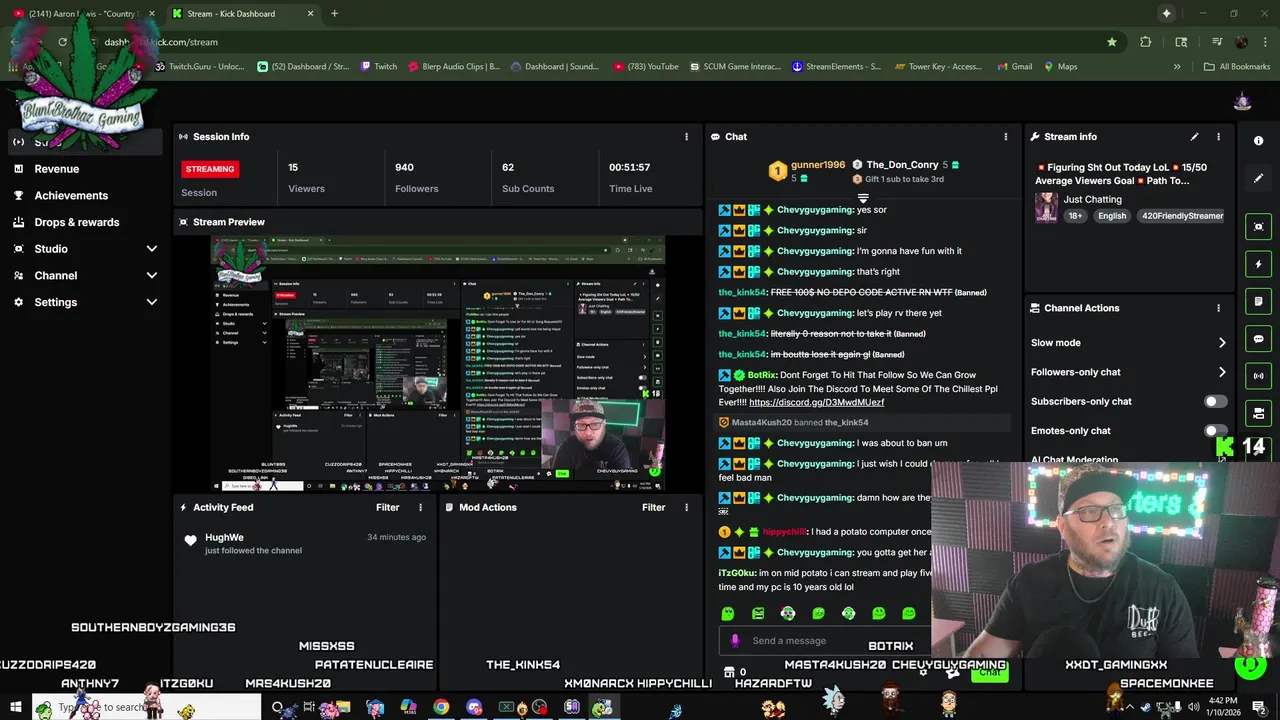This screenshot has height=720, width=1280.
Task: Open the Gmail bookmark
Action: click(1014, 67)
